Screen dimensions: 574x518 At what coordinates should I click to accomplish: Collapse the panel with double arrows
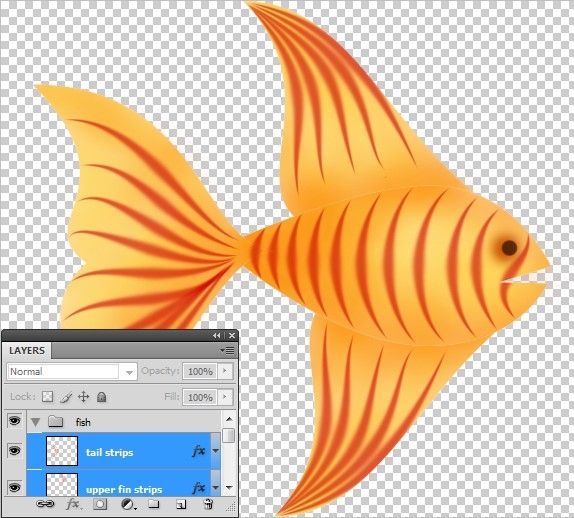tap(217, 335)
